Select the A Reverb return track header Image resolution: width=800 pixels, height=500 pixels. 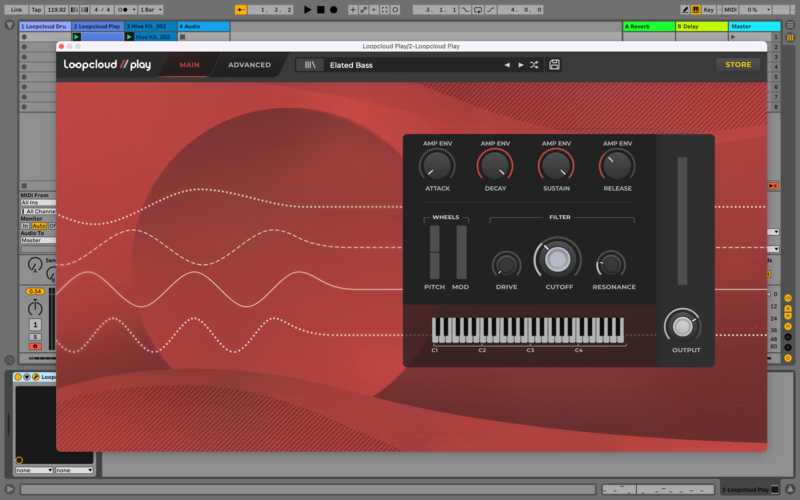[649, 27]
